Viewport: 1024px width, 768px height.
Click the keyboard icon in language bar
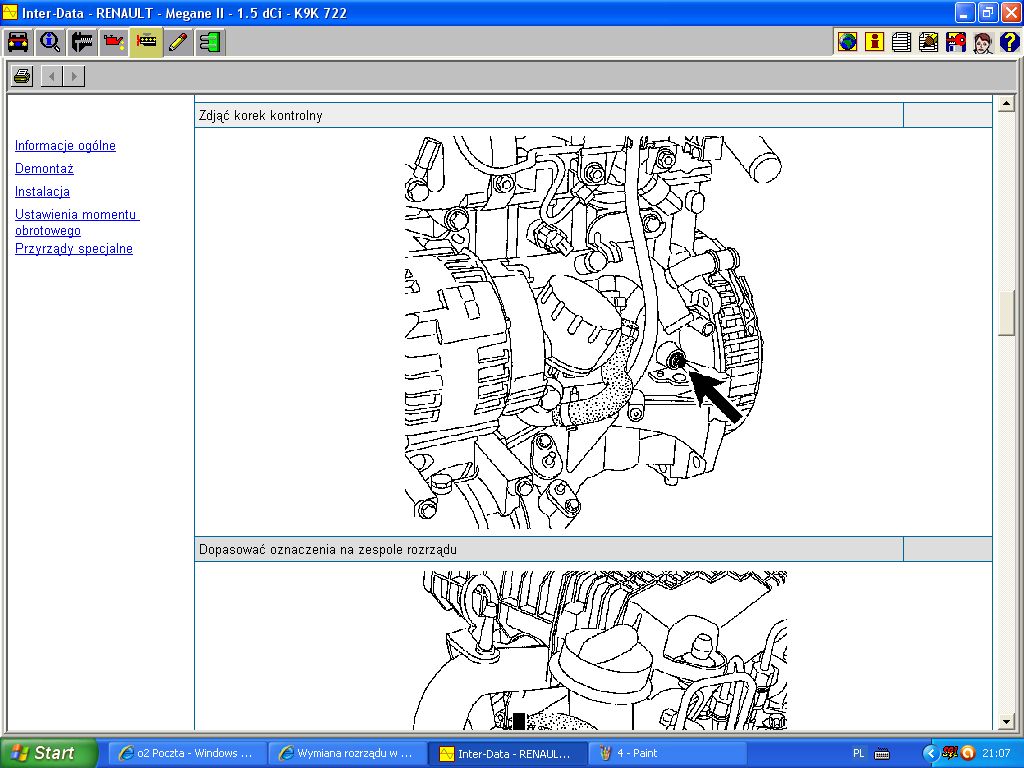click(882, 753)
